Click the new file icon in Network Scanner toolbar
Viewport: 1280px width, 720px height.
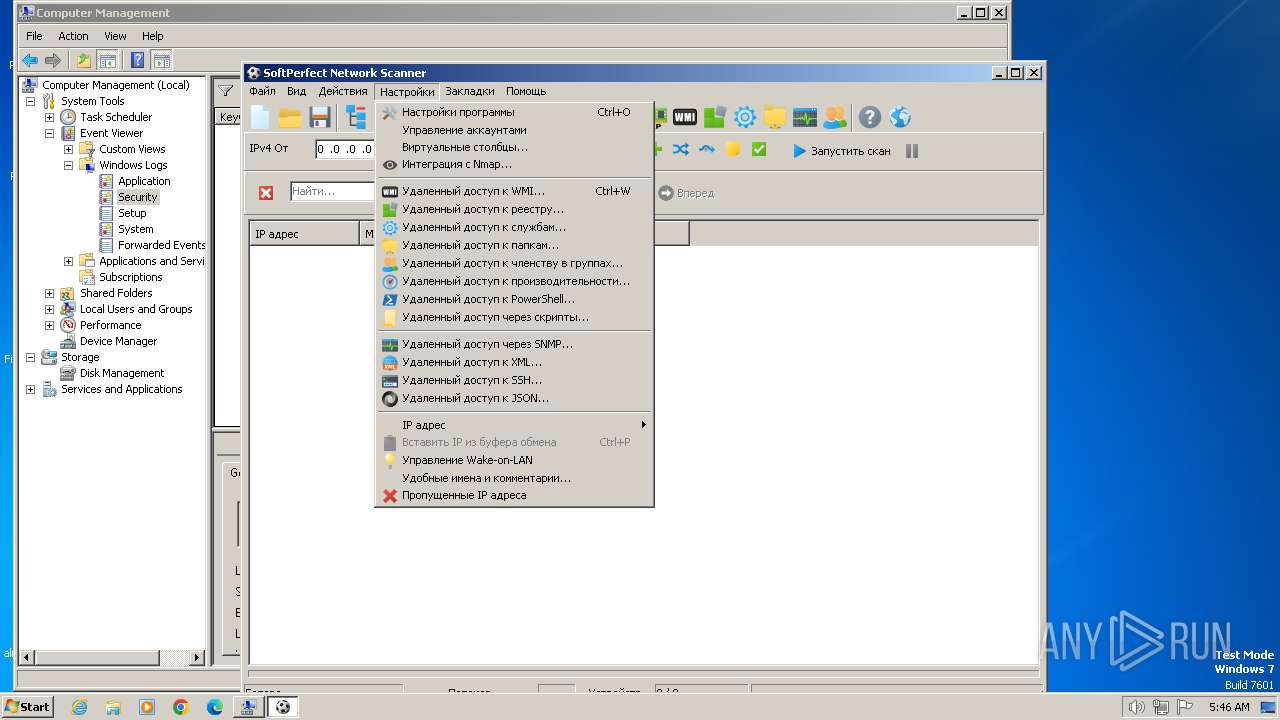(260, 117)
